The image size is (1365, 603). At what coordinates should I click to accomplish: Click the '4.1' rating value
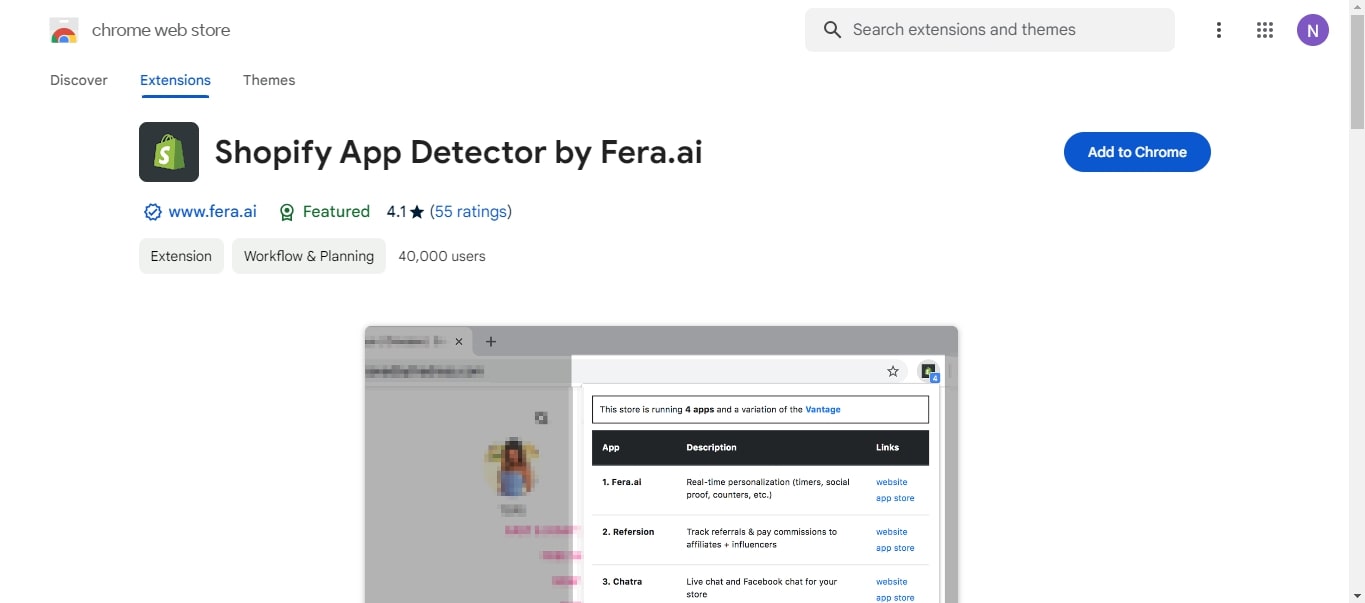click(396, 212)
